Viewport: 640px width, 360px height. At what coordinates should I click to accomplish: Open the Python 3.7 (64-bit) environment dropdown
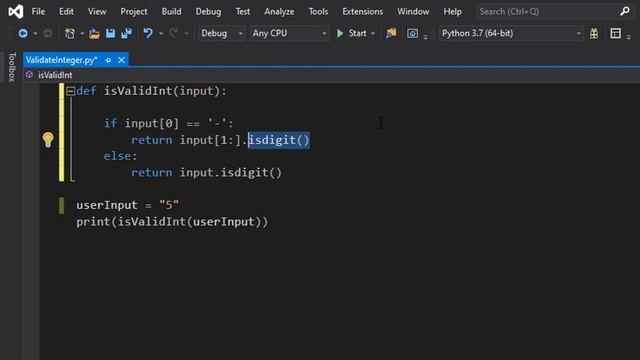(x=512, y=33)
